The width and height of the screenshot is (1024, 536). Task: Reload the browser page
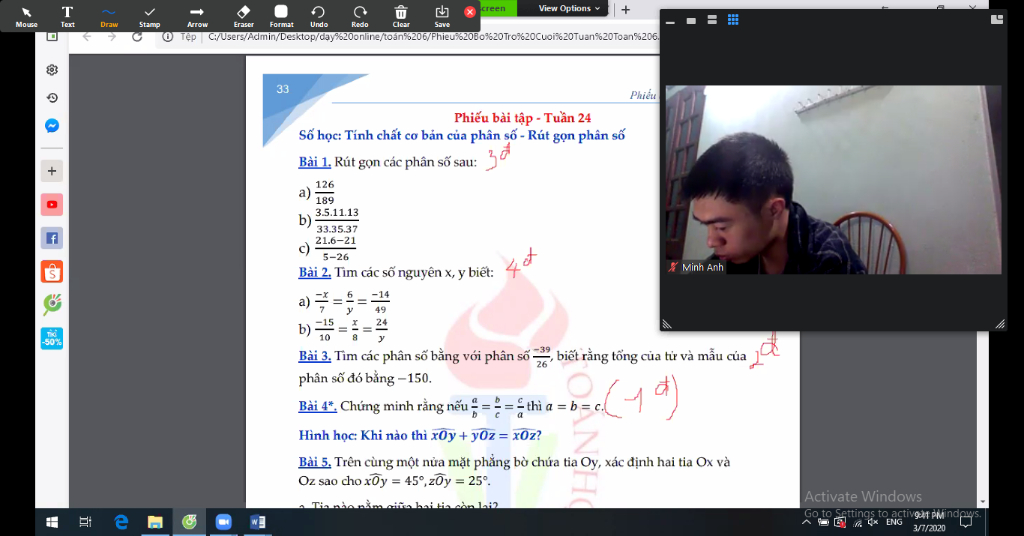137,37
